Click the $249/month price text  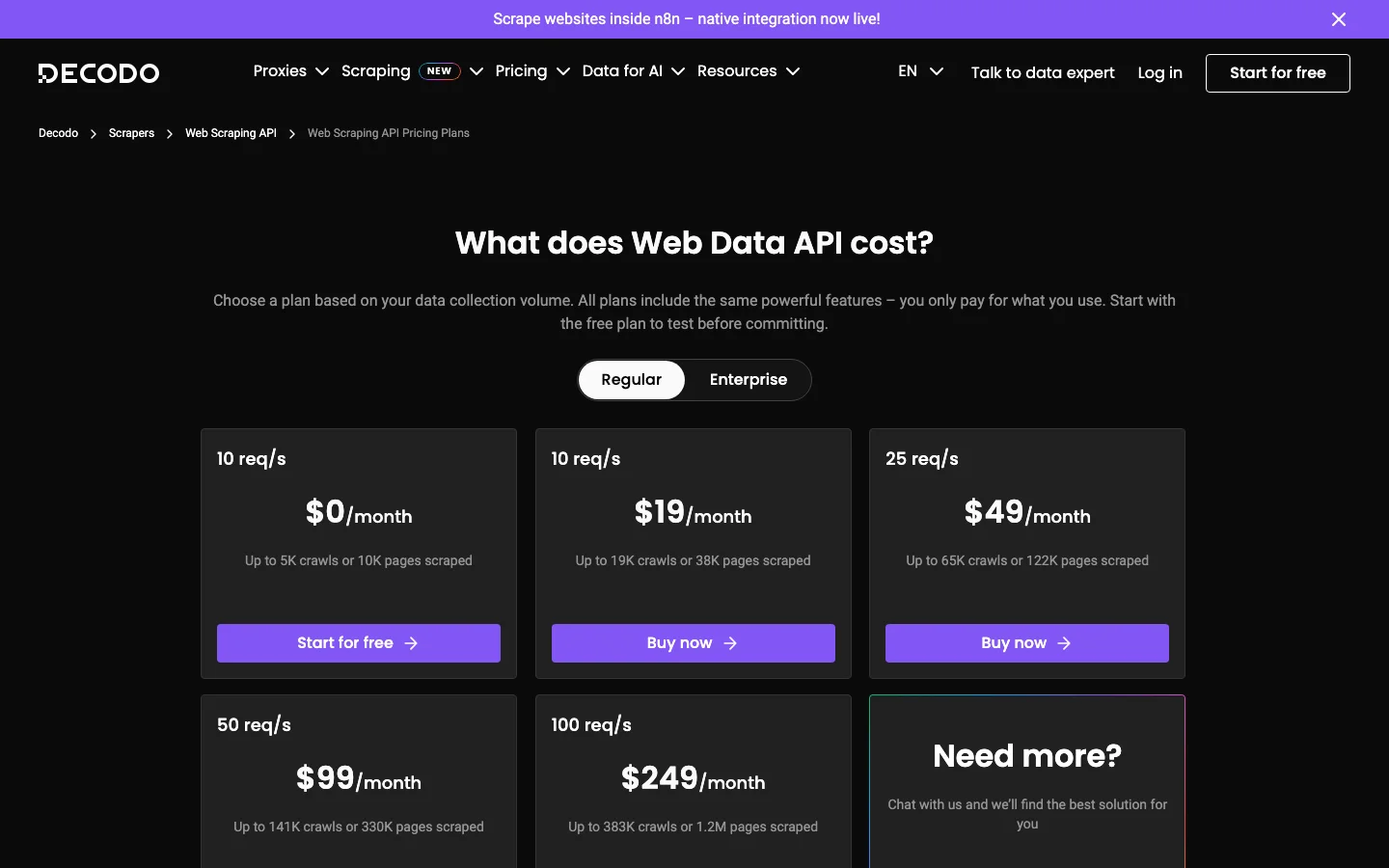(694, 778)
